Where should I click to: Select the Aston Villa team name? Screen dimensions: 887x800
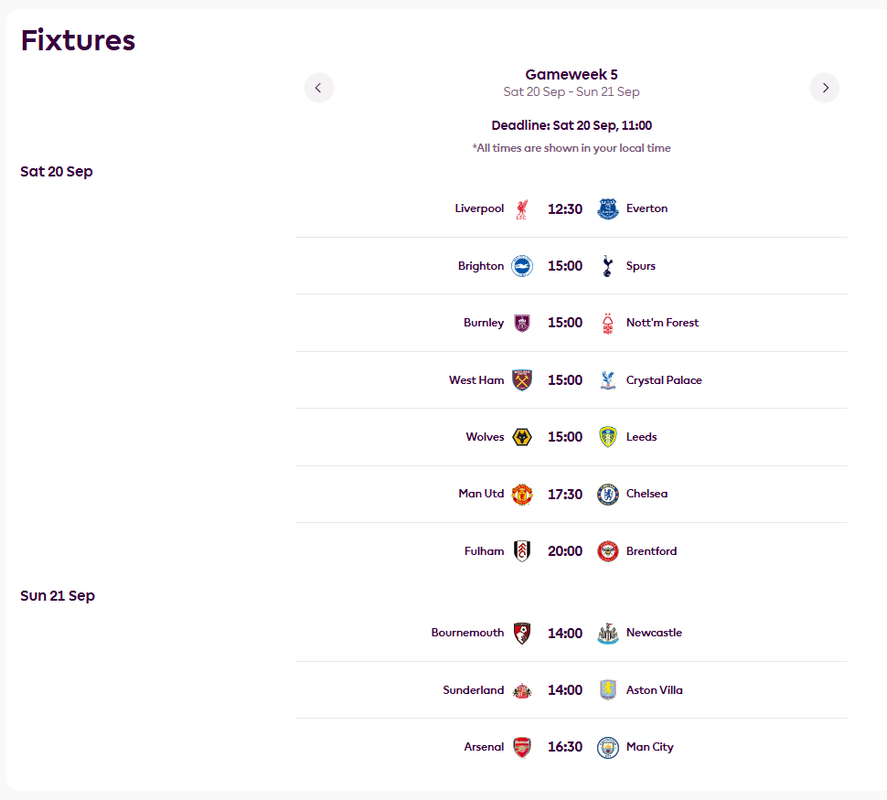654,690
